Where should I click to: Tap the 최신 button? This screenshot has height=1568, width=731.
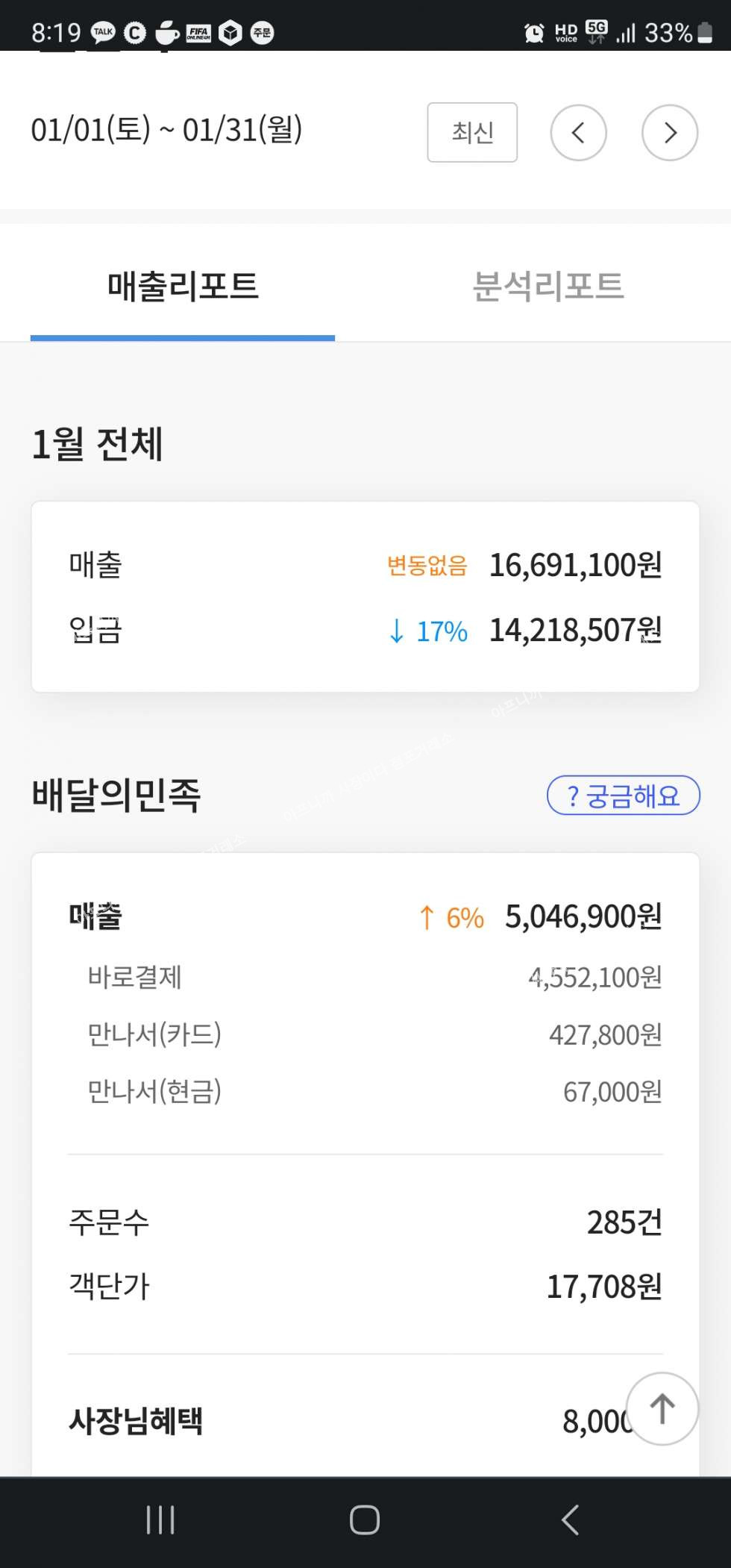tap(472, 132)
